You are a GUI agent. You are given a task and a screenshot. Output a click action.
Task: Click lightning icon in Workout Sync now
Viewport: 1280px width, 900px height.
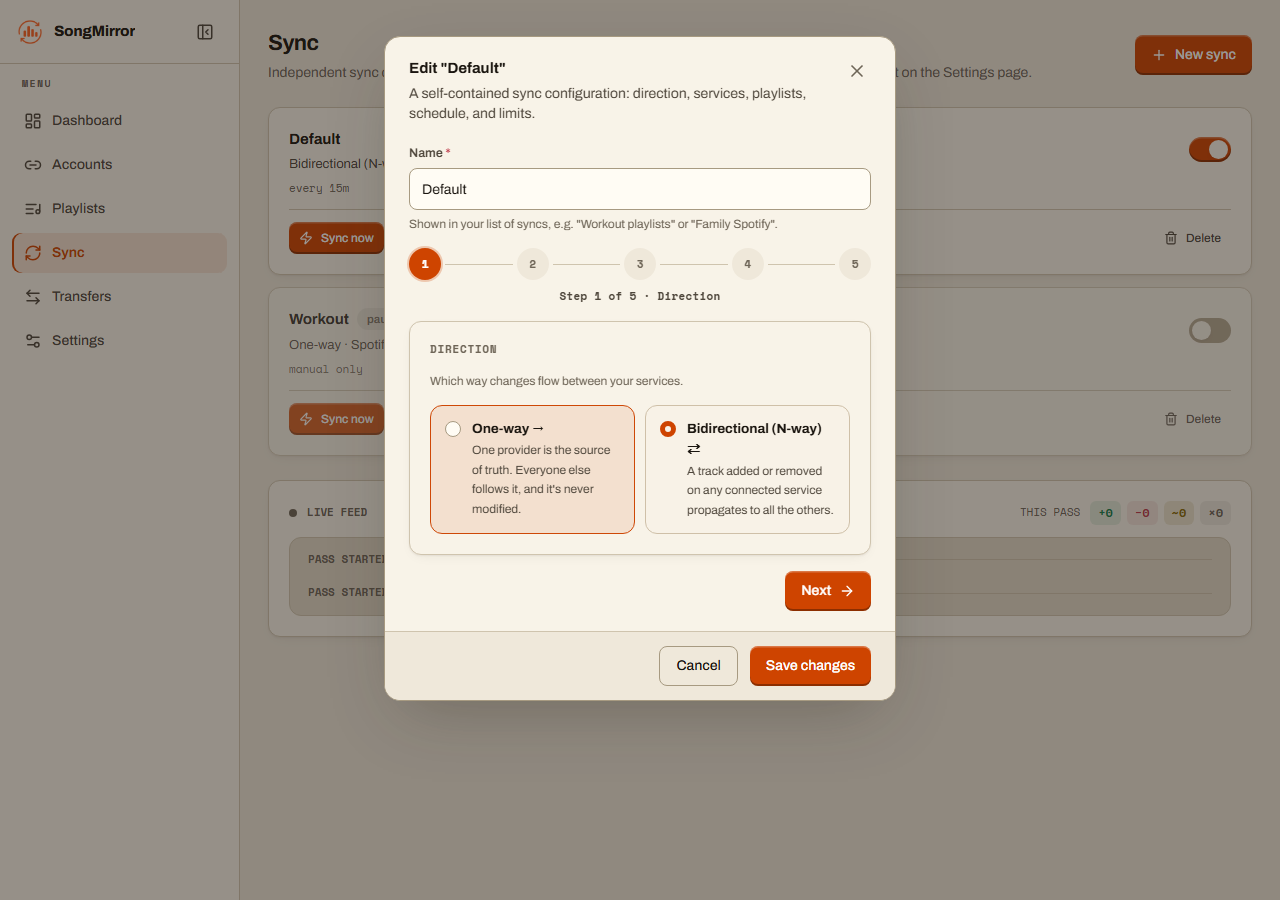(x=307, y=419)
